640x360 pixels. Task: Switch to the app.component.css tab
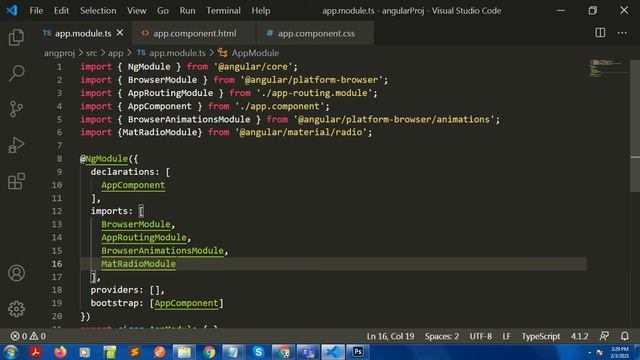(x=315, y=33)
